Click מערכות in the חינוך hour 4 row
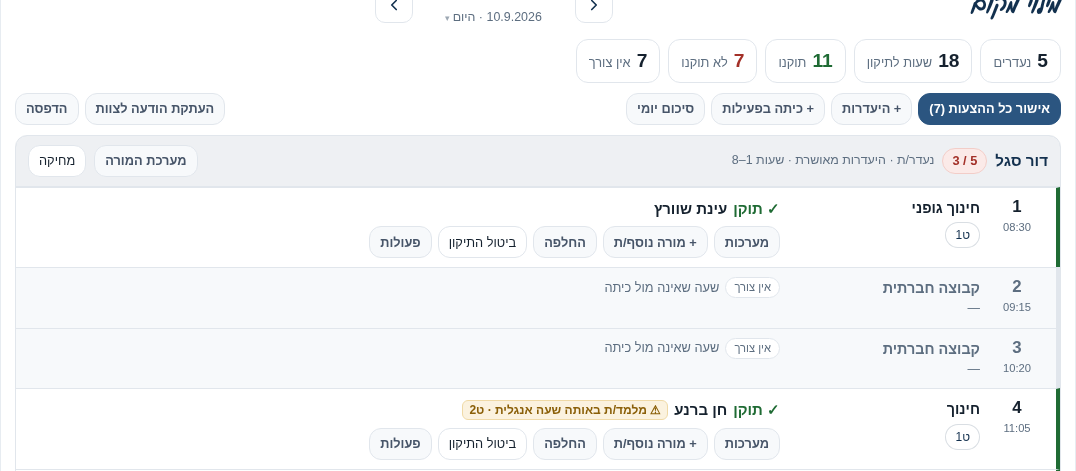The height and width of the screenshot is (471, 1076). pyautogui.click(x=747, y=444)
